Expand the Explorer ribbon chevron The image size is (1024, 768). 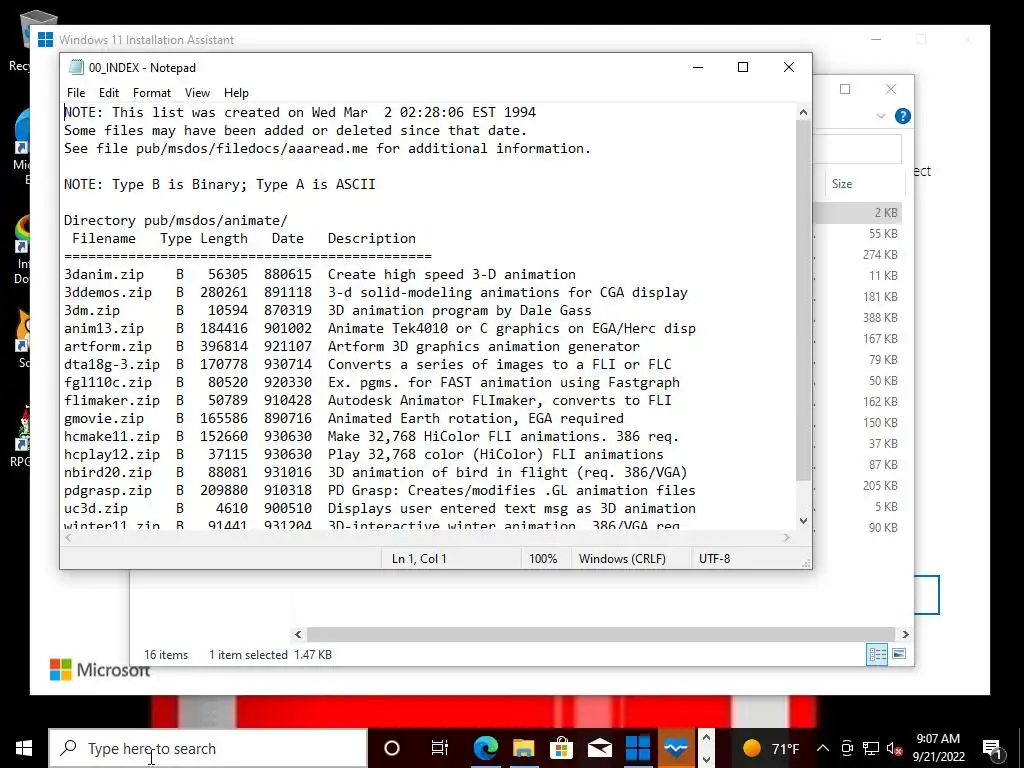880,116
